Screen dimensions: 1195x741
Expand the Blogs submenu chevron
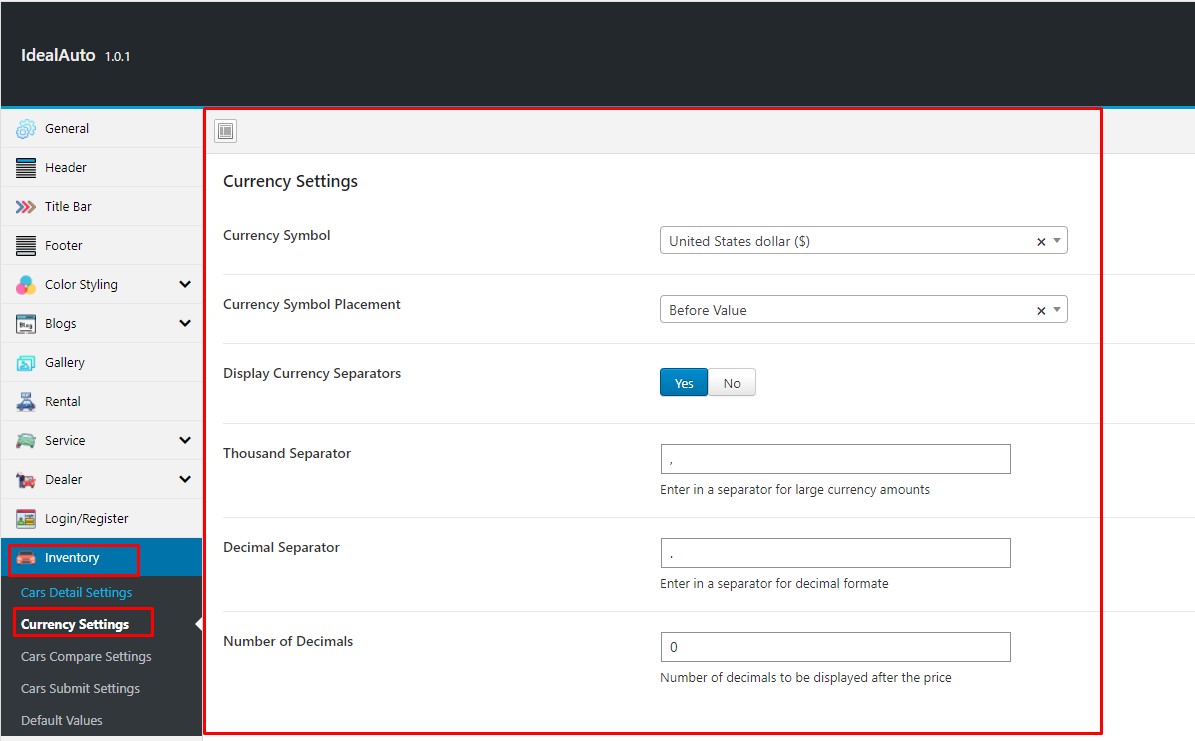pyautogui.click(x=185, y=324)
